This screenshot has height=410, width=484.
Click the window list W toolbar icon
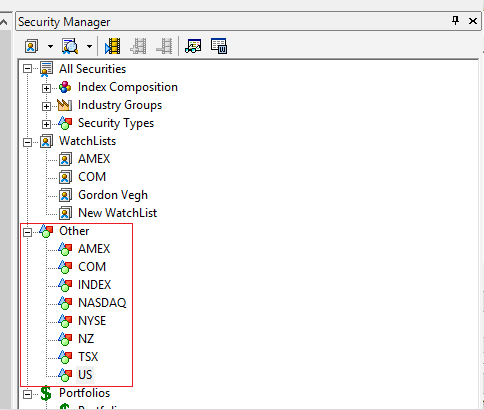click(x=219, y=46)
